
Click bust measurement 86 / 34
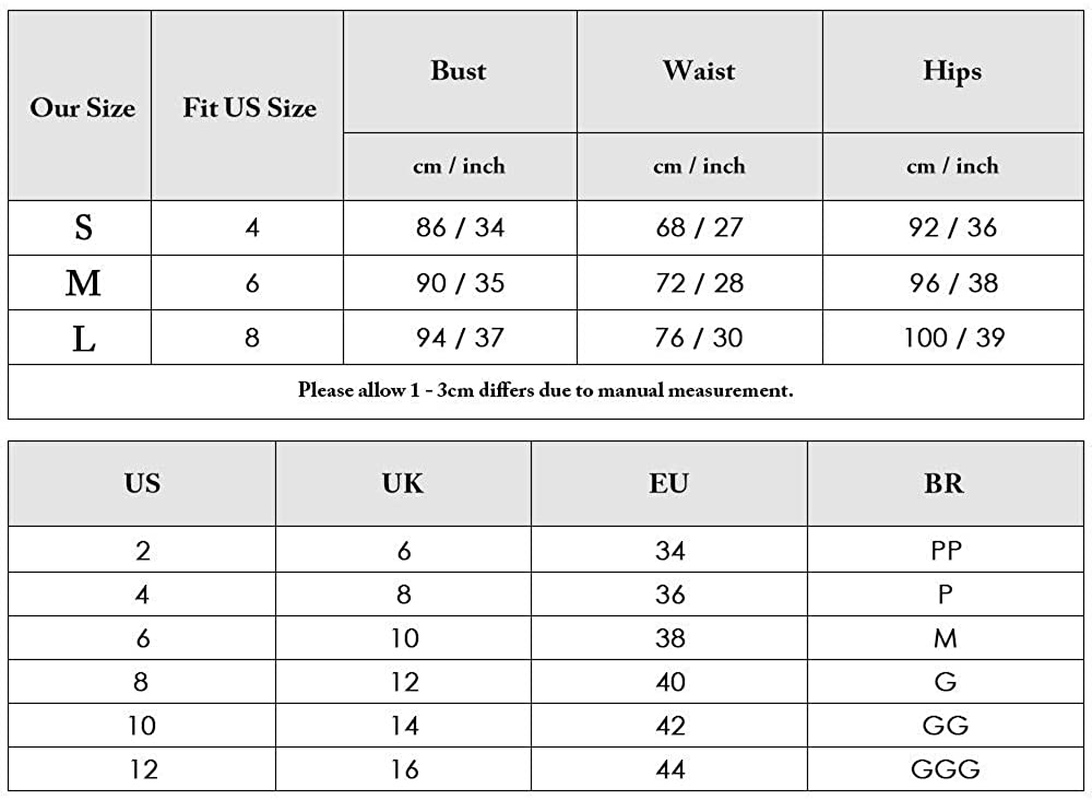pyautogui.click(x=460, y=228)
